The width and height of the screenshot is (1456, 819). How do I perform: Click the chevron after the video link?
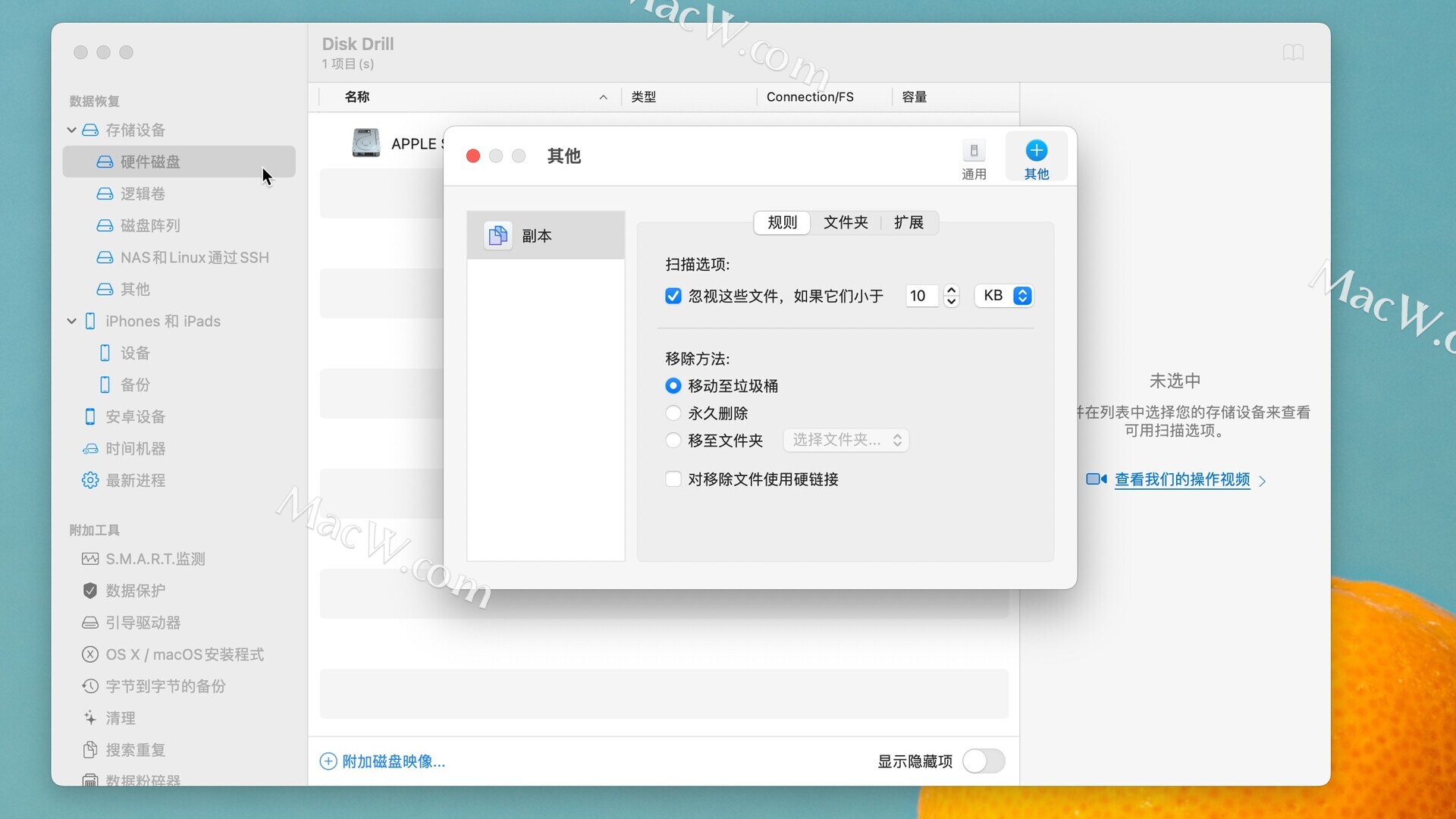pyautogui.click(x=1262, y=481)
